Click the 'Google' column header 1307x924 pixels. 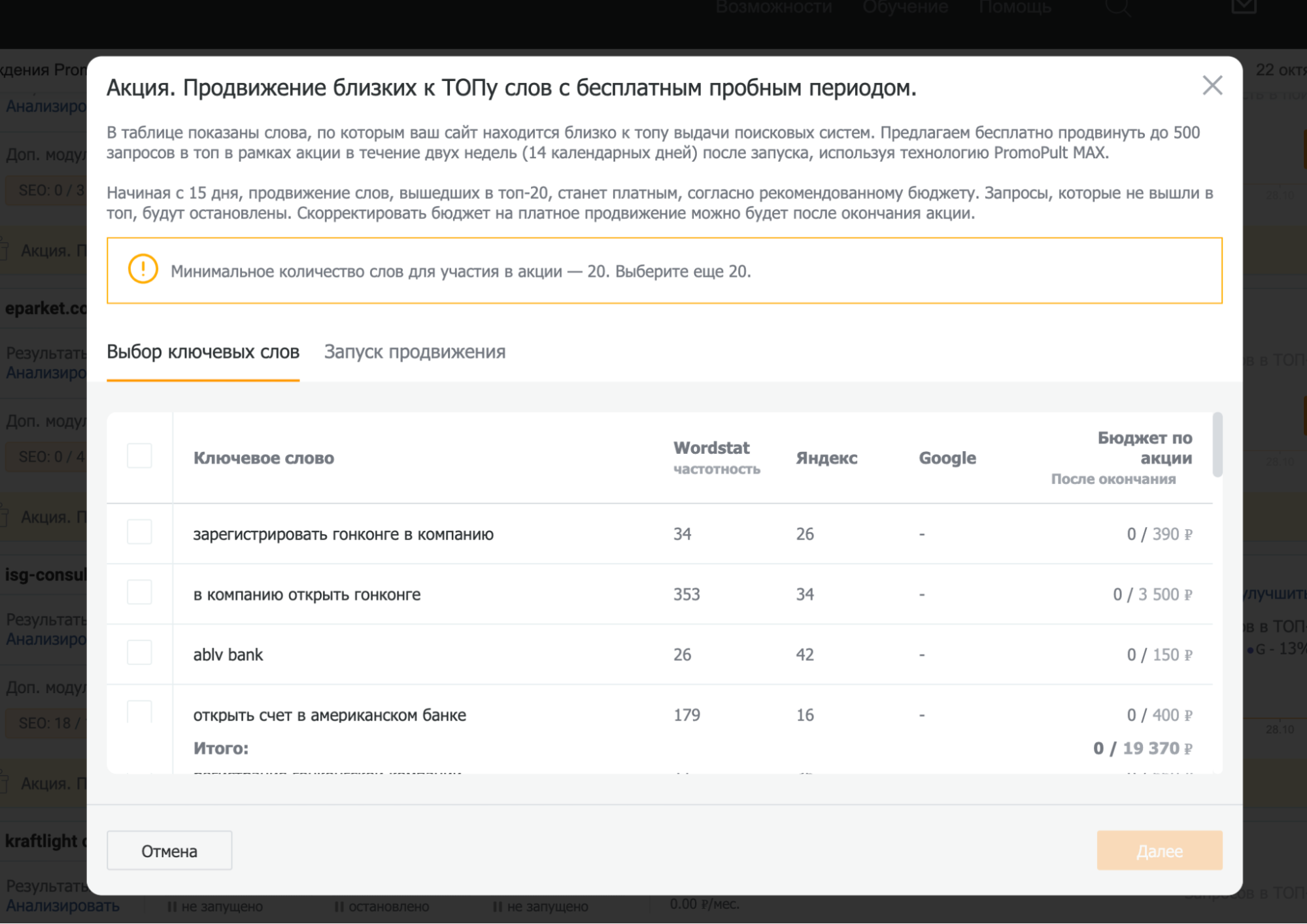(947, 458)
